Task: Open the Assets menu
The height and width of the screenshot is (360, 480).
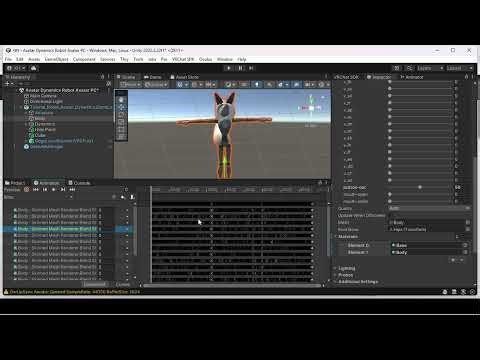Action: coord(34,59)
